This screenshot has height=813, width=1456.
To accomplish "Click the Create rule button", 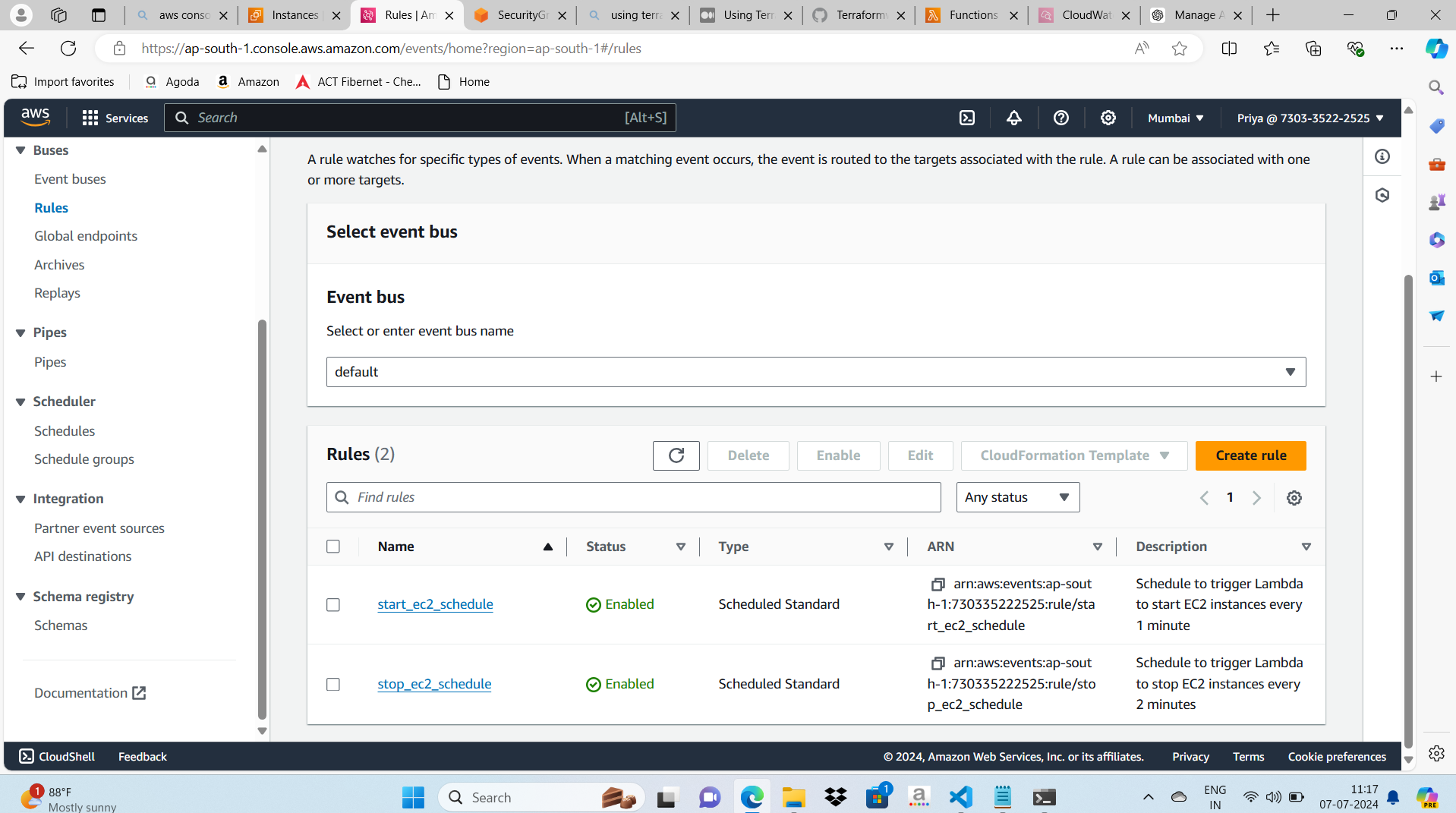I will tap(1250, 455).
